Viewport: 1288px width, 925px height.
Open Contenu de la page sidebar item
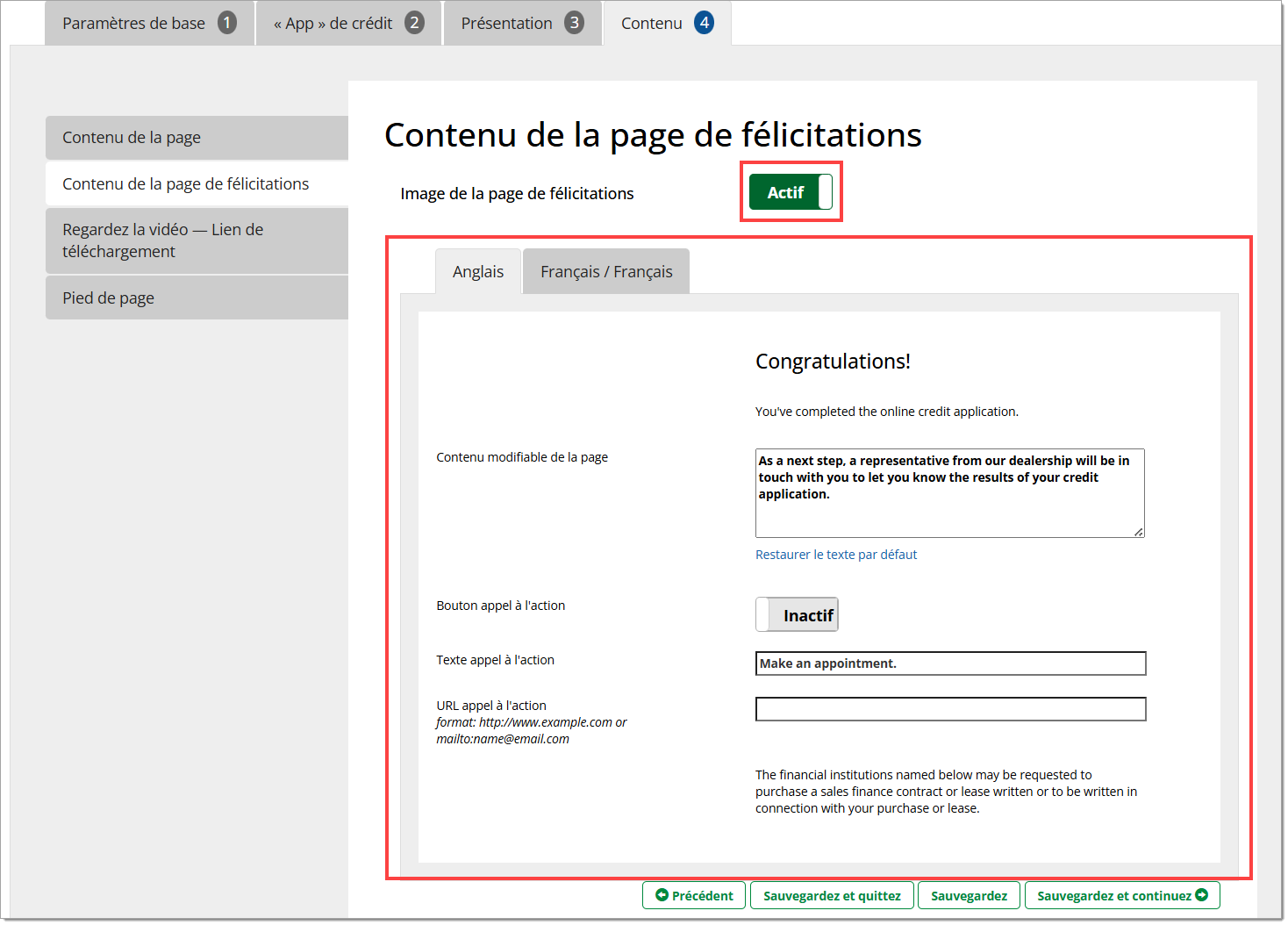[197, 138]
